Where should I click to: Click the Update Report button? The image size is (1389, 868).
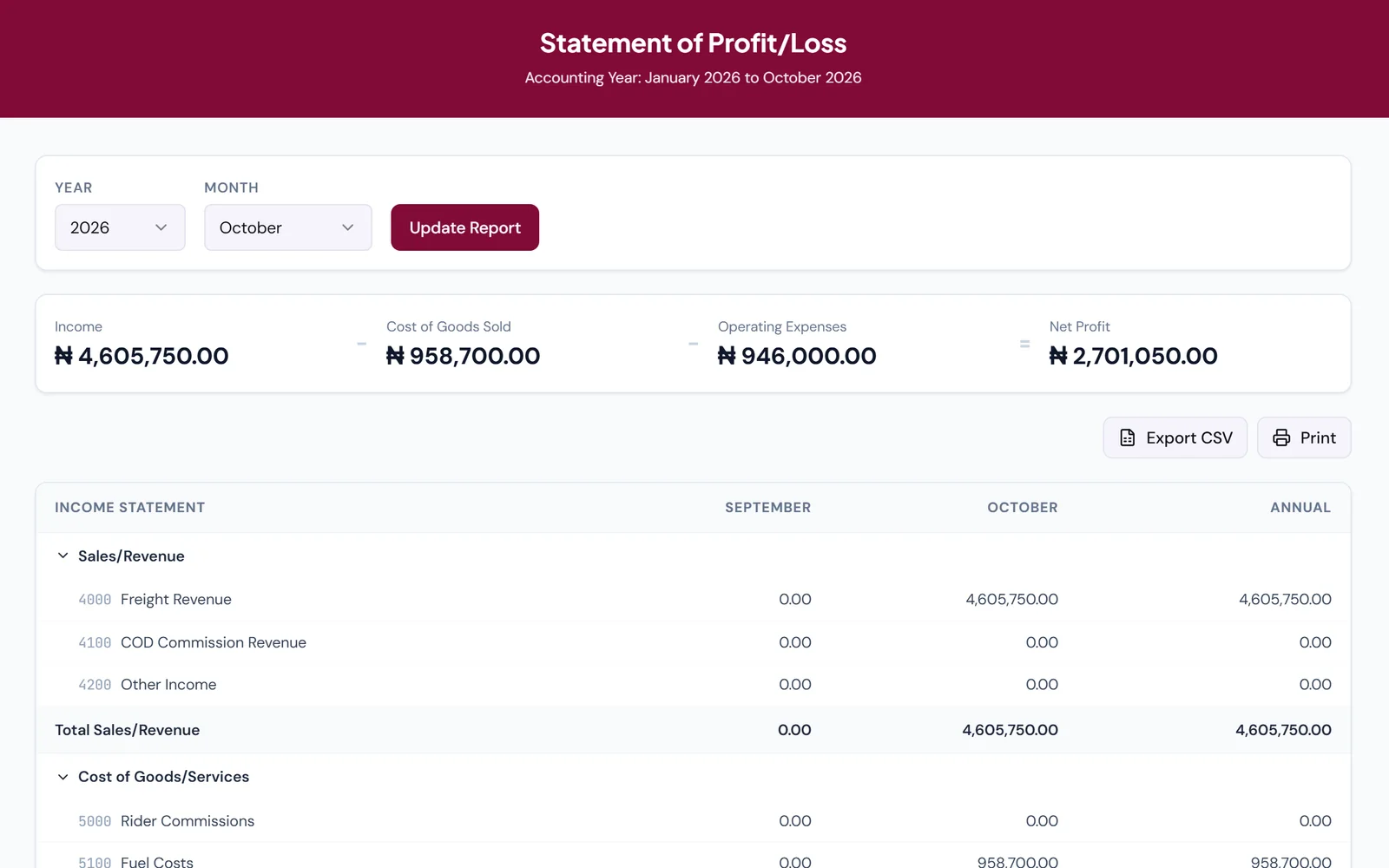point(464,227)
